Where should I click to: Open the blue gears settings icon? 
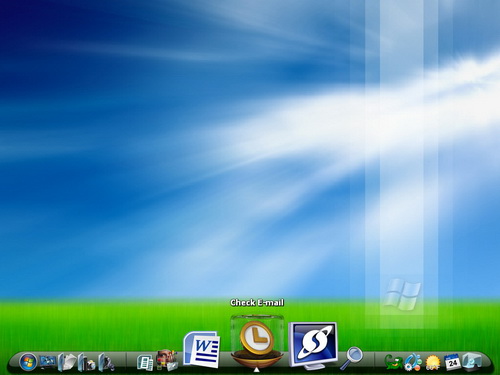coord(413,362)
